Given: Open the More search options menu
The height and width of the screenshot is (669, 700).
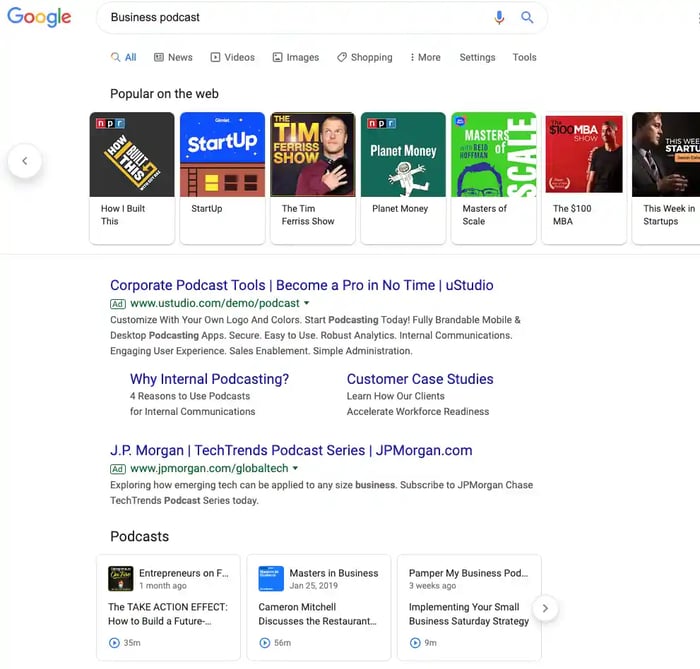Looking at the screenshot, I should (x=425, y=57).
